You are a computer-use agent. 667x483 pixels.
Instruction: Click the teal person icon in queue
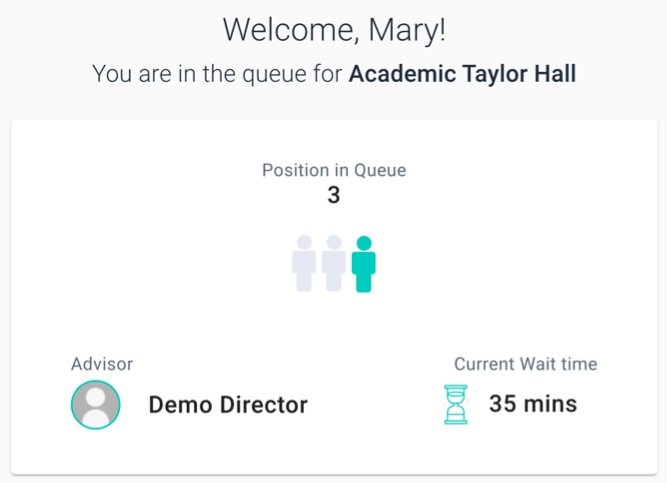click(x=364, y=264)
